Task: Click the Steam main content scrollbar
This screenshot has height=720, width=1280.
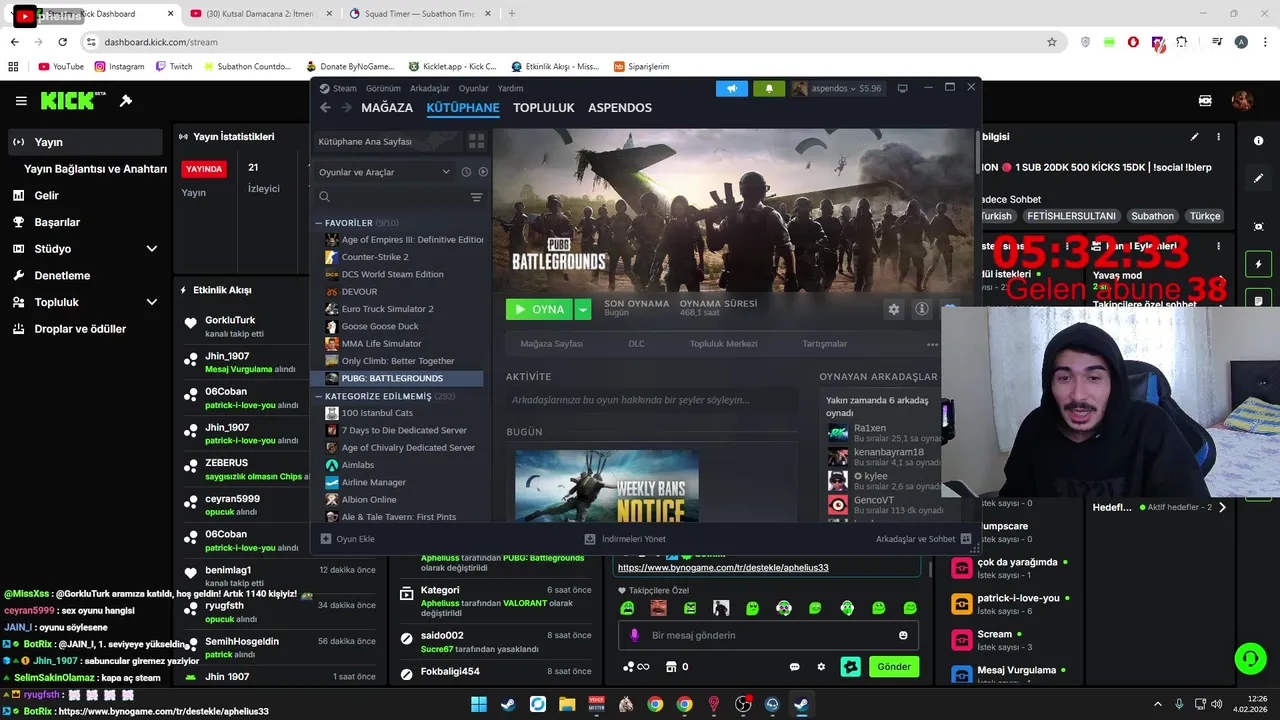Action: pyautogui.click(x=977, y=150)
